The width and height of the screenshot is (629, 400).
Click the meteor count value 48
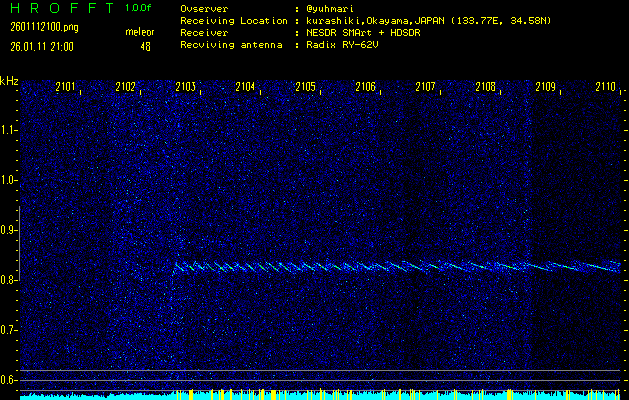pos(146,46)
